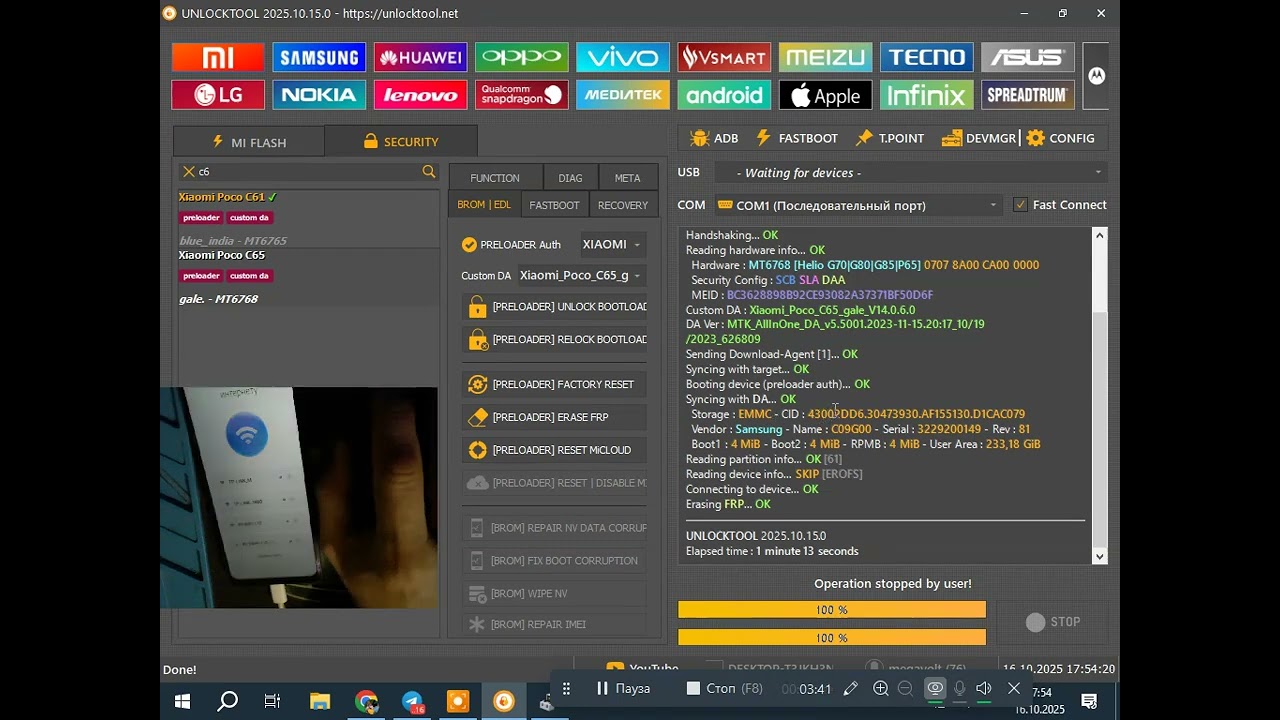Viewport: 1280px width, 720px height.
Task: Clear the model search text with X
Action: (x=188, y=172)
